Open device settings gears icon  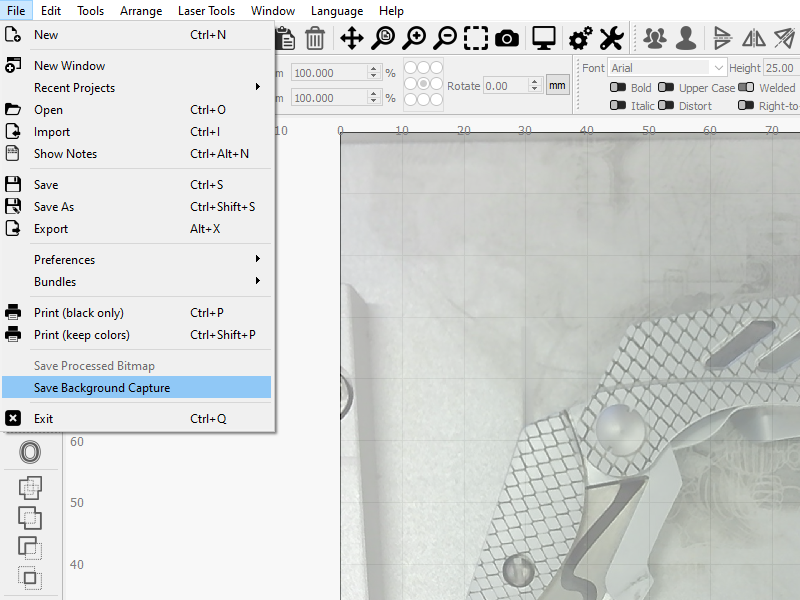[x=580, y=39]
